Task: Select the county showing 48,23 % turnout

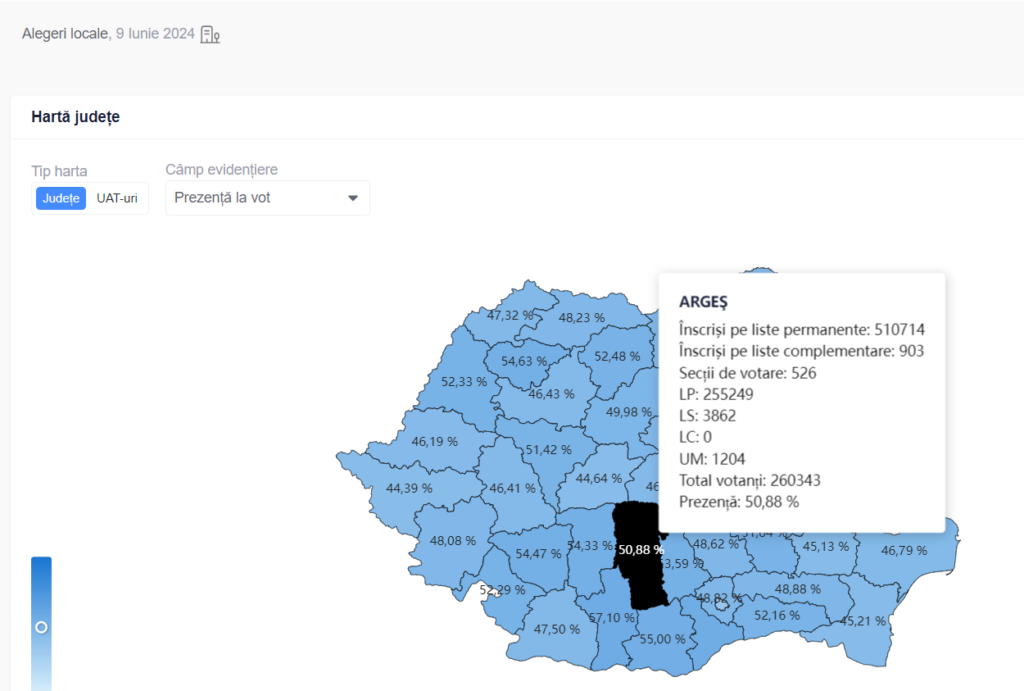Action: 581,317
